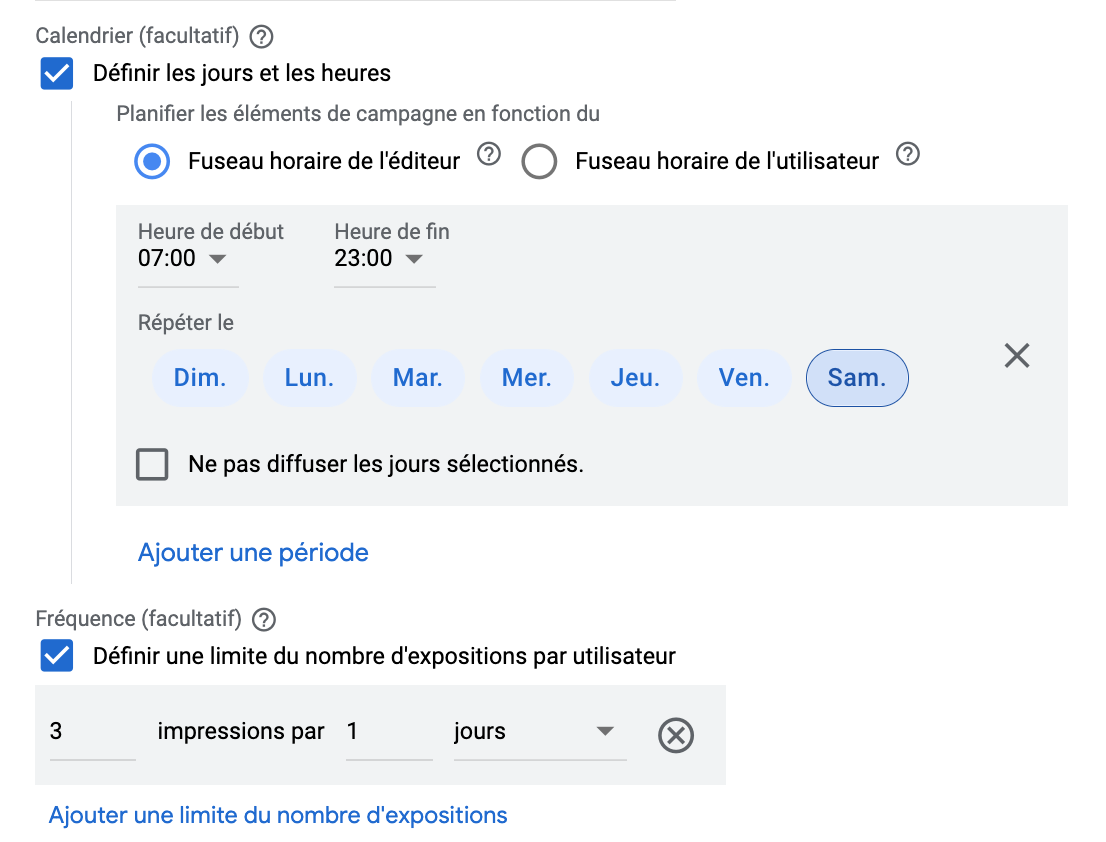Remove the time period with the X icon

(x=1017, y=355)
